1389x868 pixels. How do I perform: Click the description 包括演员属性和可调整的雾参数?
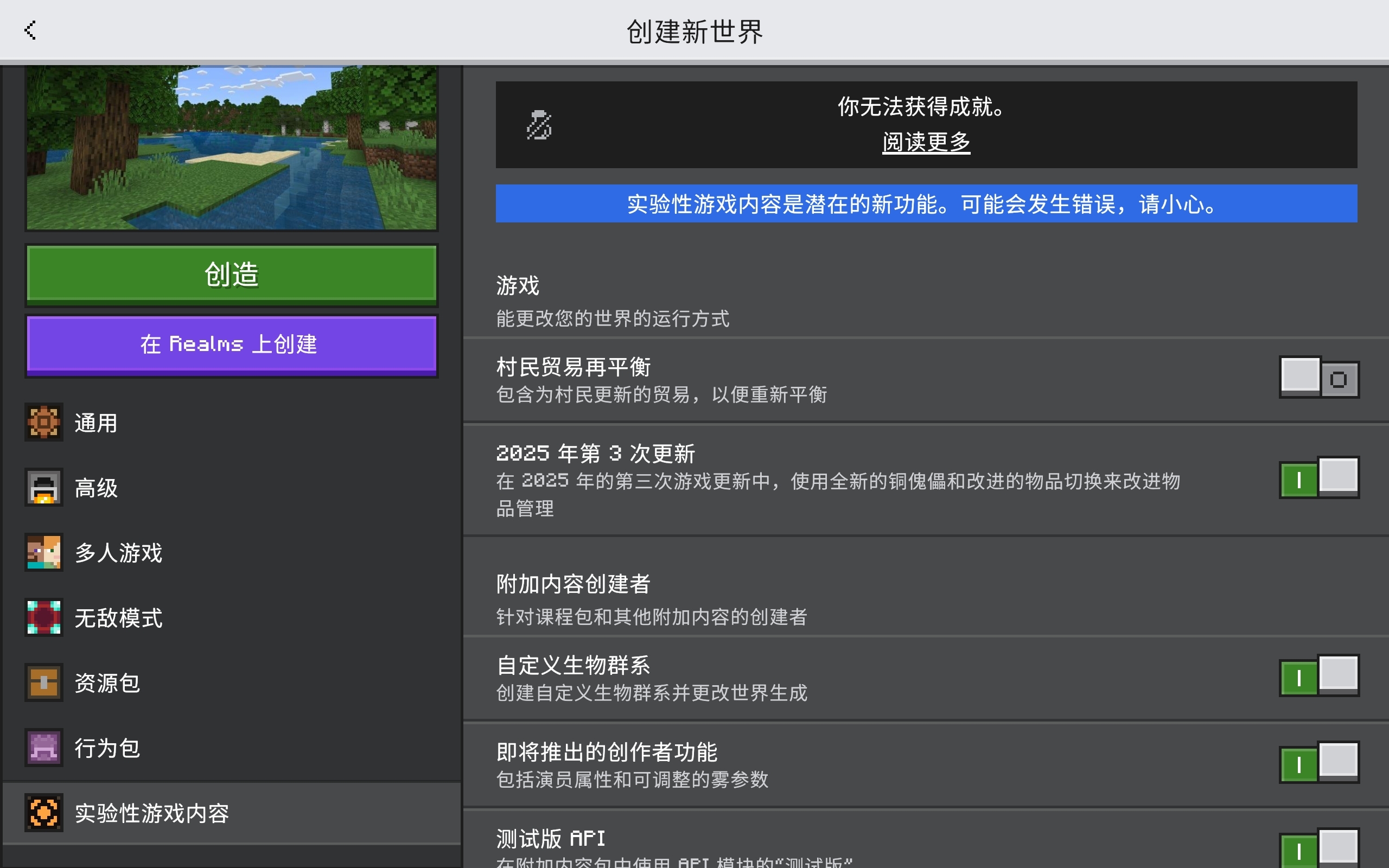pyautogui.click(x=632, y=780)
